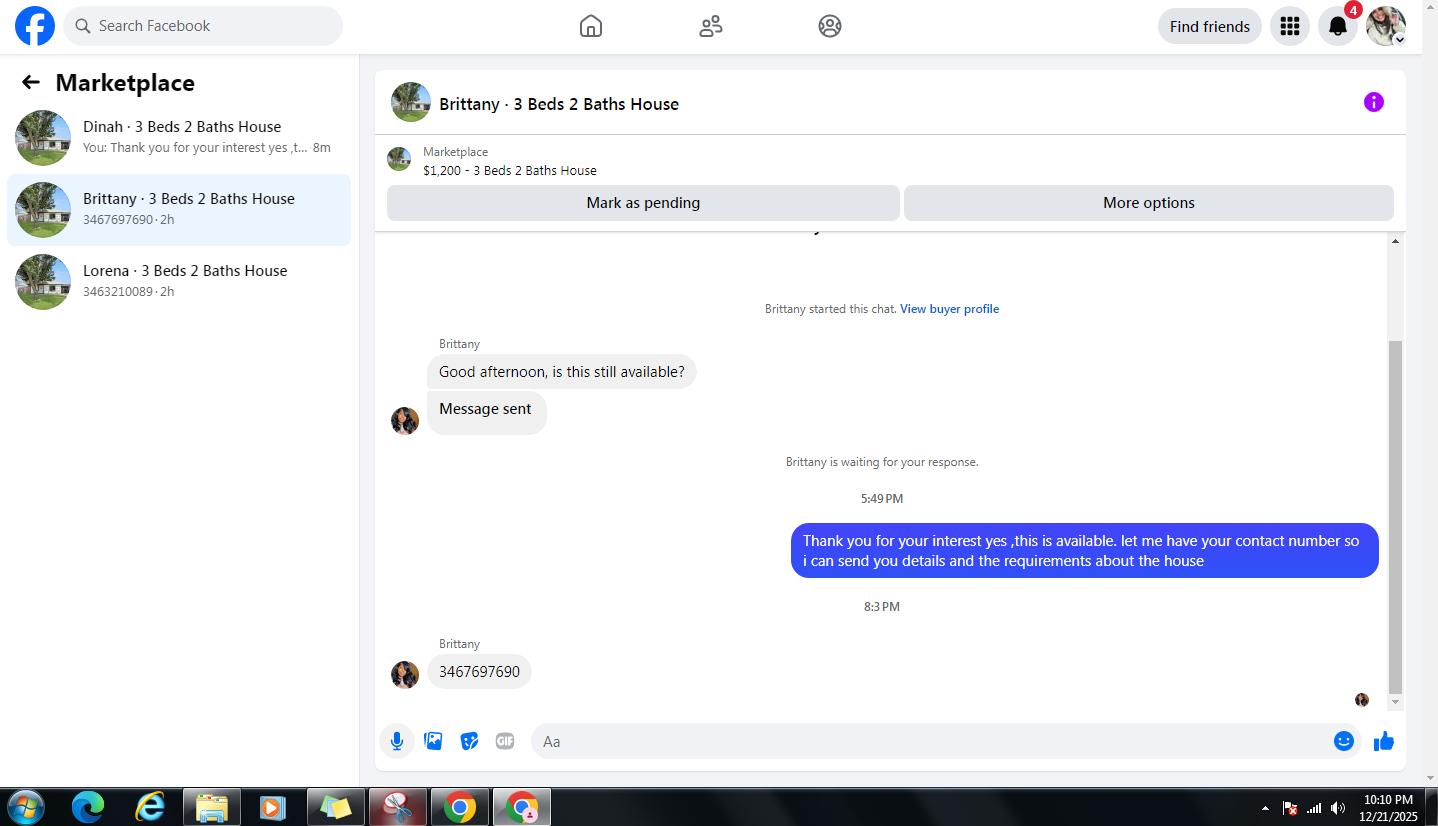Open the Windows Start button
Viewport: 1438px width, 826px height.
point(25,807)
